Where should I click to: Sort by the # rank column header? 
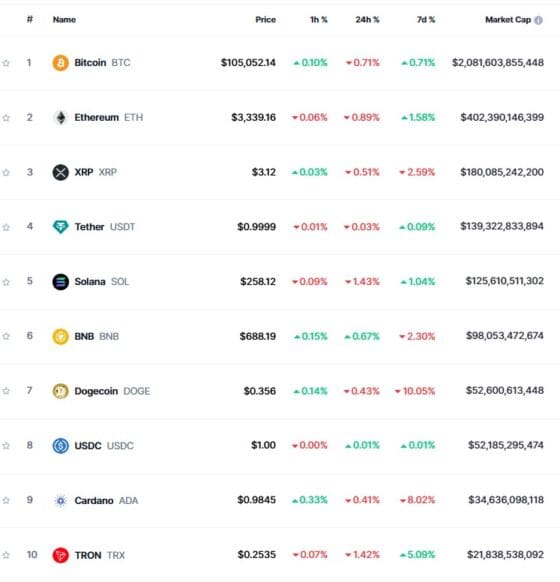[30, 19]
